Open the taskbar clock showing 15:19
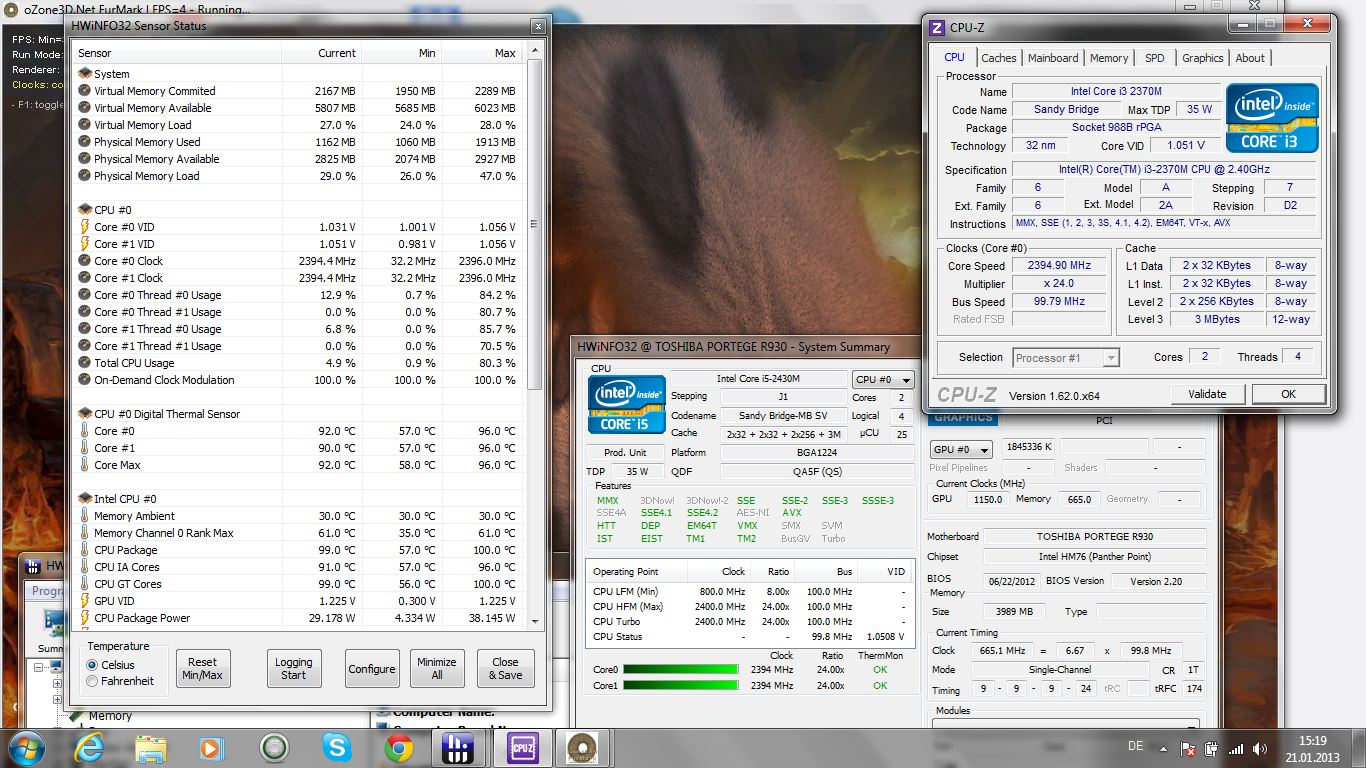Viewport: 1366px width, 768px height. click(x=1312, y=748)
